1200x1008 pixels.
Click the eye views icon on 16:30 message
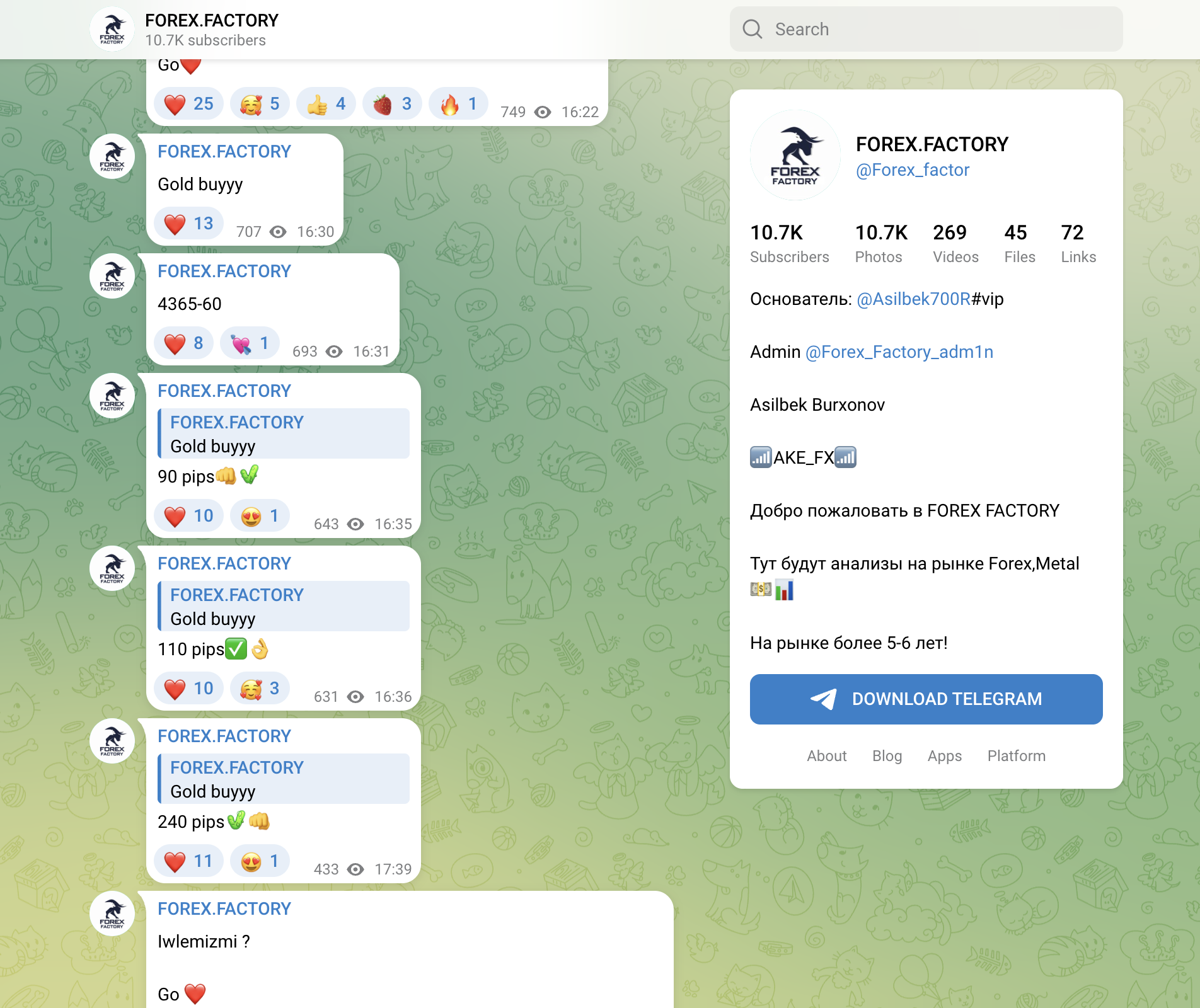coord(278,232)
